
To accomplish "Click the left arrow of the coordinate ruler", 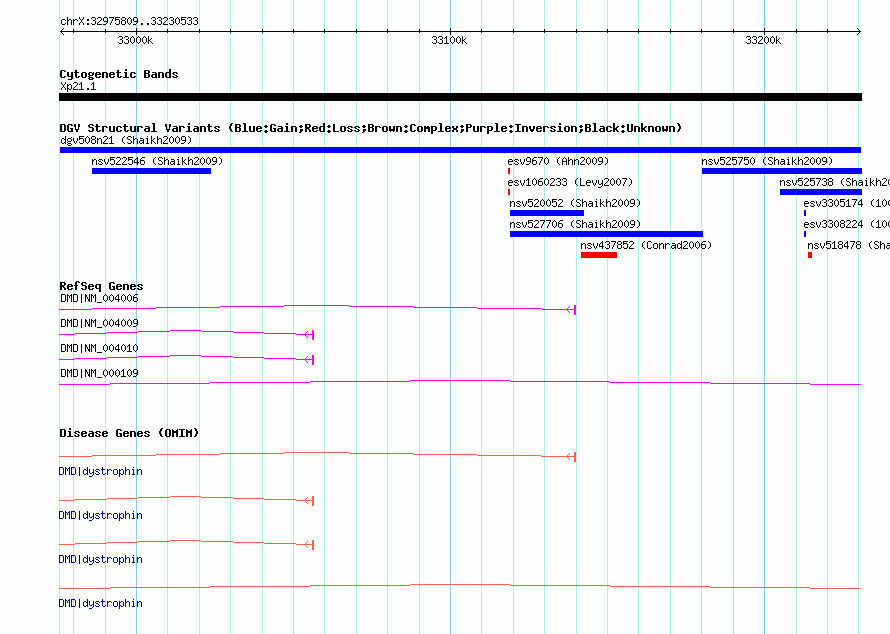I will 62,31.
